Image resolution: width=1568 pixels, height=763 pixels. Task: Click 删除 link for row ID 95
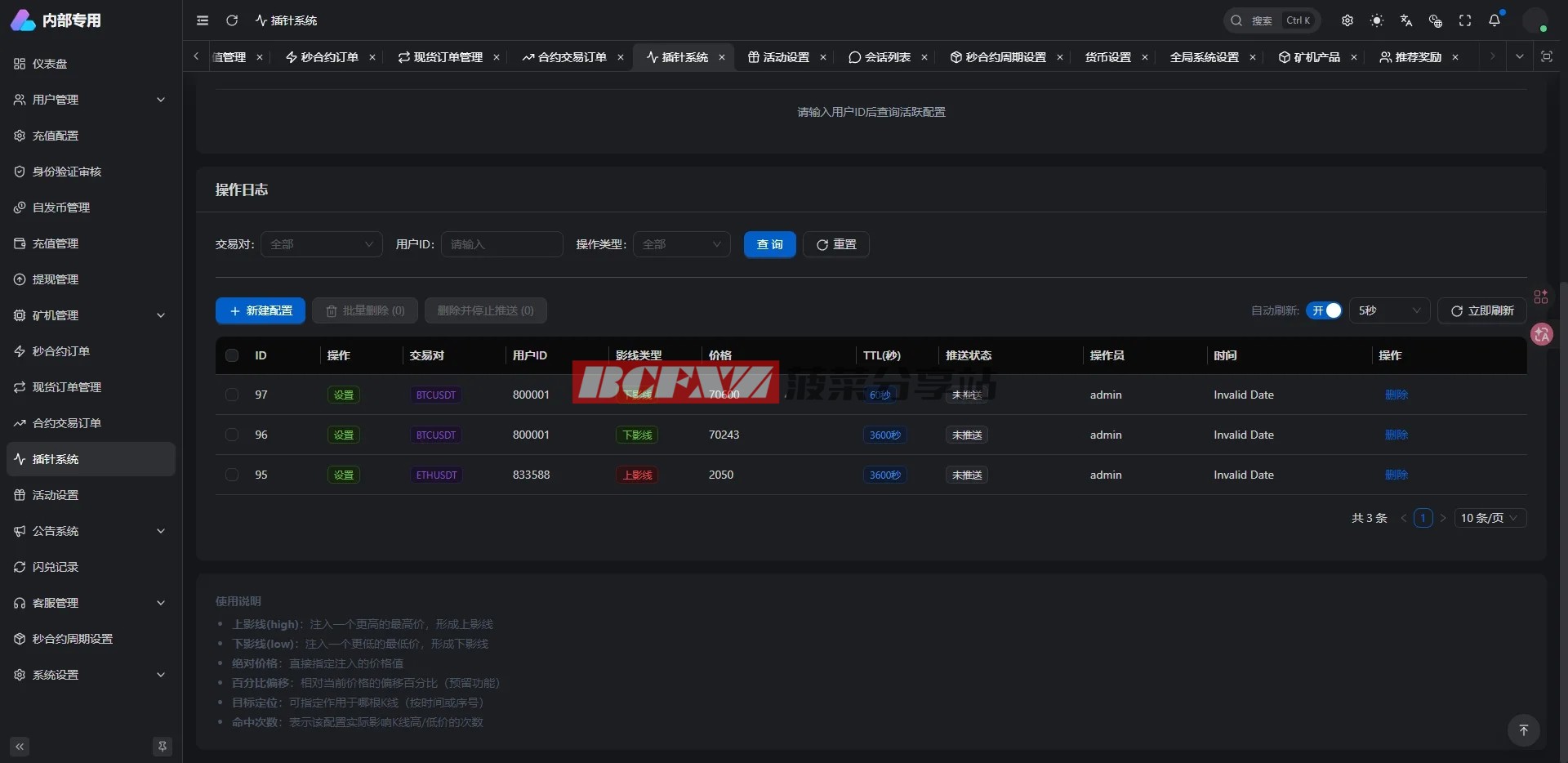[x=1396, y=475]
